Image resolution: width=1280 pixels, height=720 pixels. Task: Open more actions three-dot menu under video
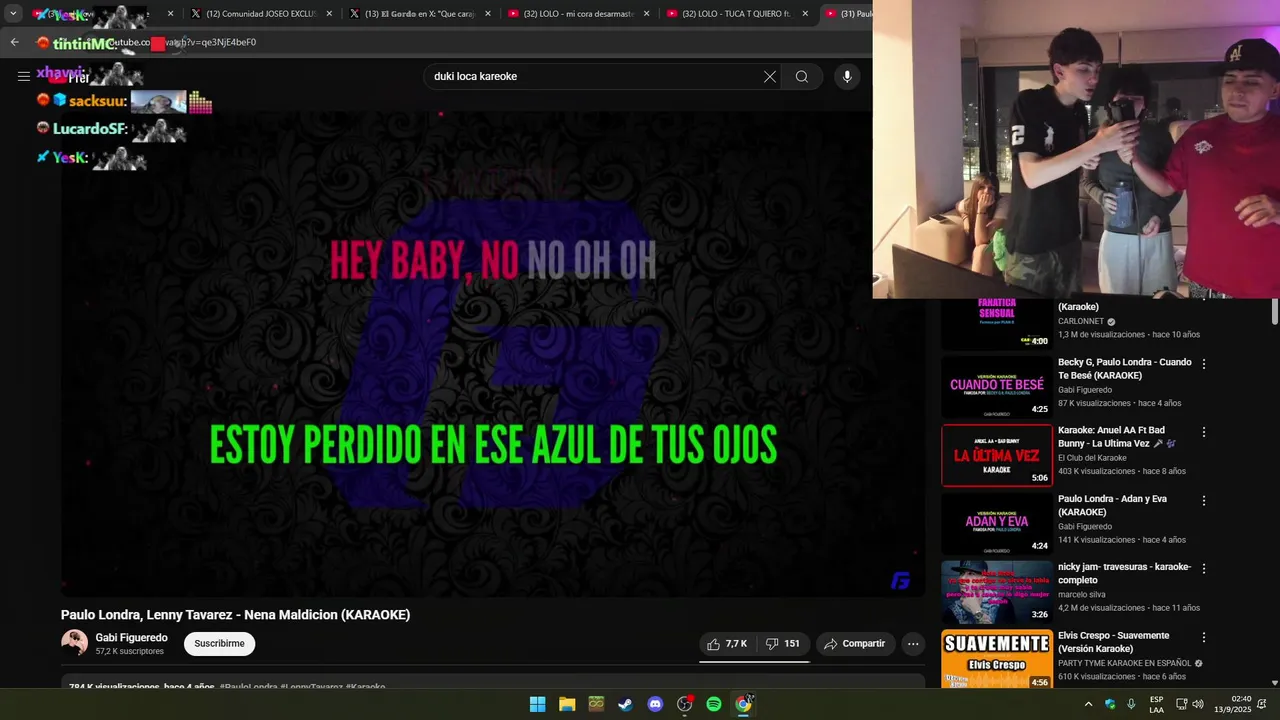coord(913,644)
